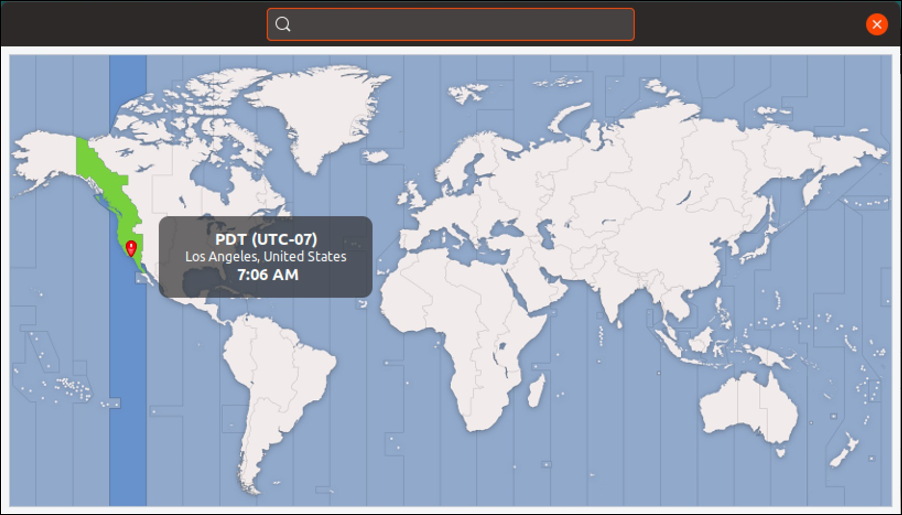
Task: Pick New Zealand on the map
Action: (844, 450)
